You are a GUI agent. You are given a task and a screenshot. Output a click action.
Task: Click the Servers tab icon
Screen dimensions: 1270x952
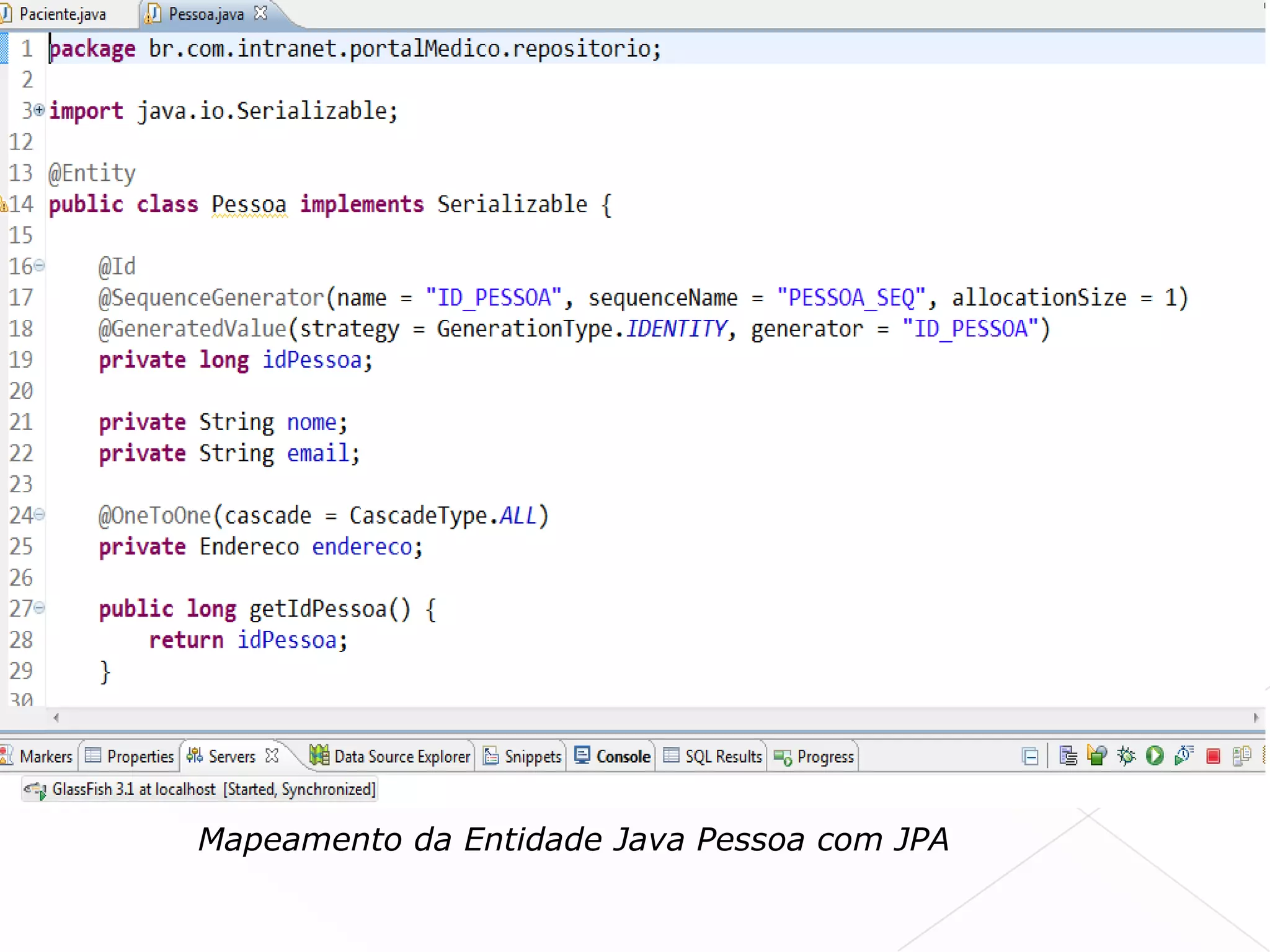click(x=195, y=756)
